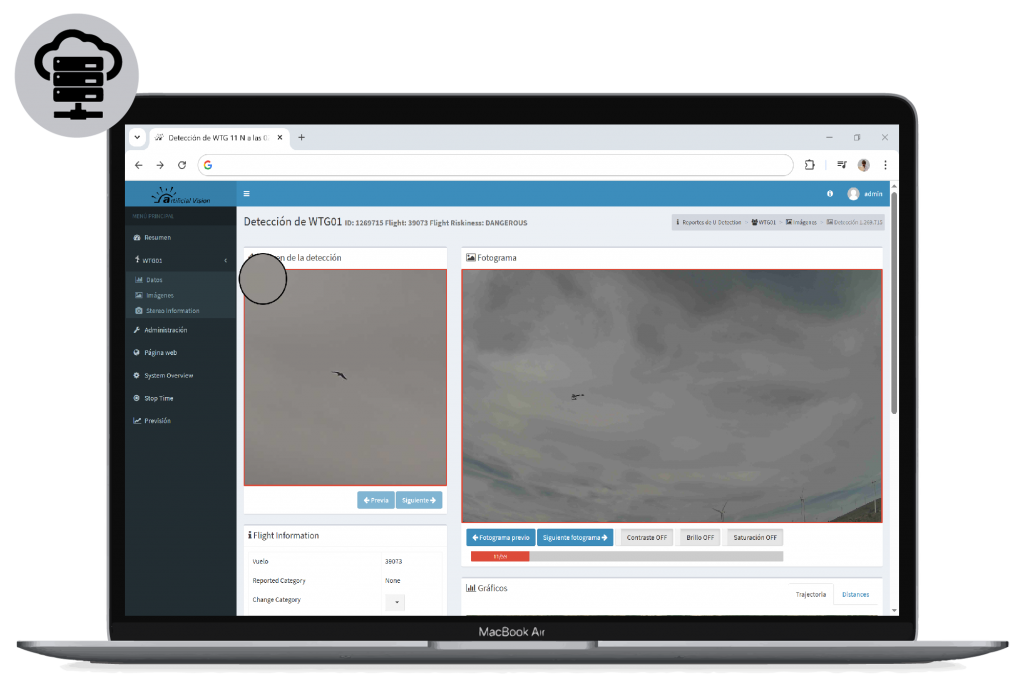Open Administración in the sidebar
1024x687 pixels.
pyautogui.click(x=165, y=330)
